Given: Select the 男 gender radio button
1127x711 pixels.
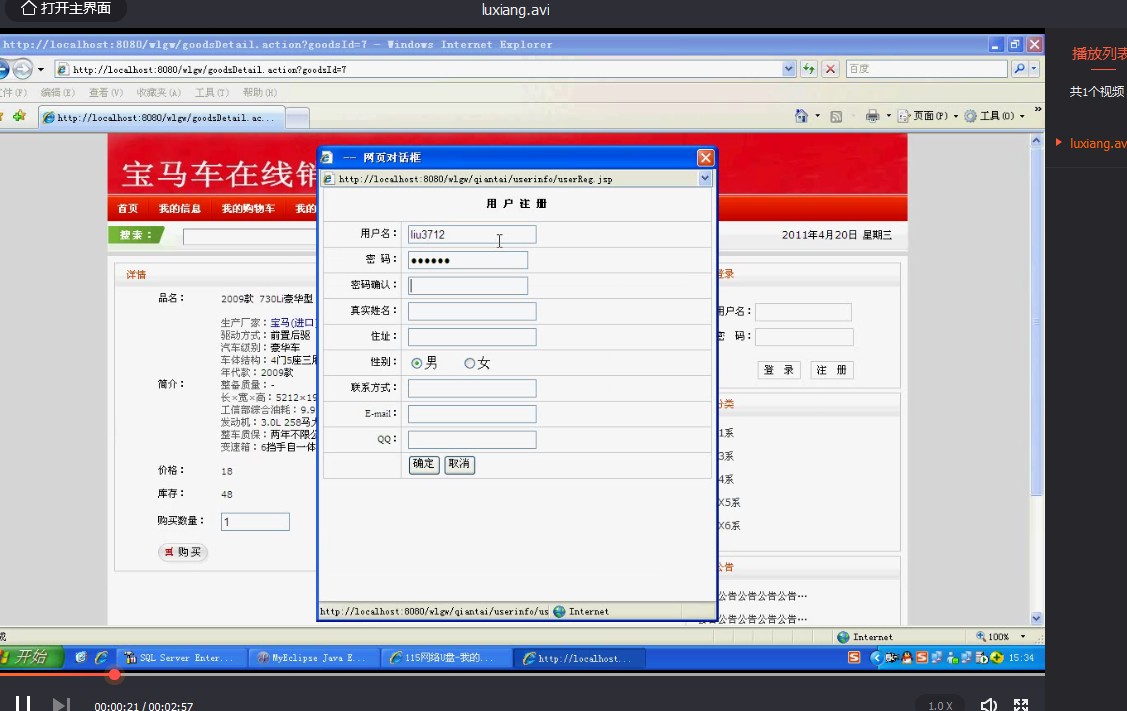Looking at the screenshot, I should (x=416, y=363).
